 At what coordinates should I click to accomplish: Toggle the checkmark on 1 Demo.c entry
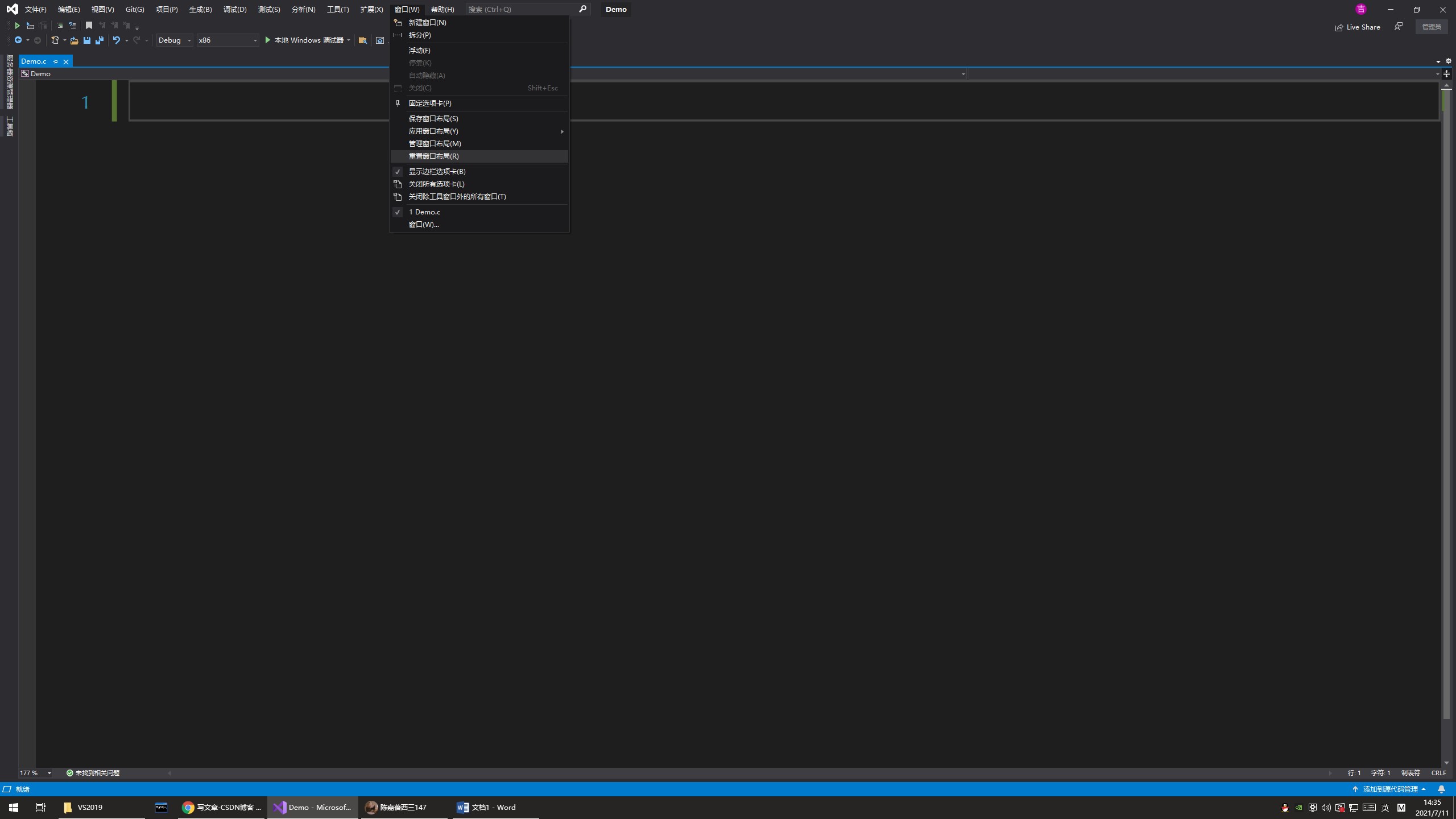point(424,212)
